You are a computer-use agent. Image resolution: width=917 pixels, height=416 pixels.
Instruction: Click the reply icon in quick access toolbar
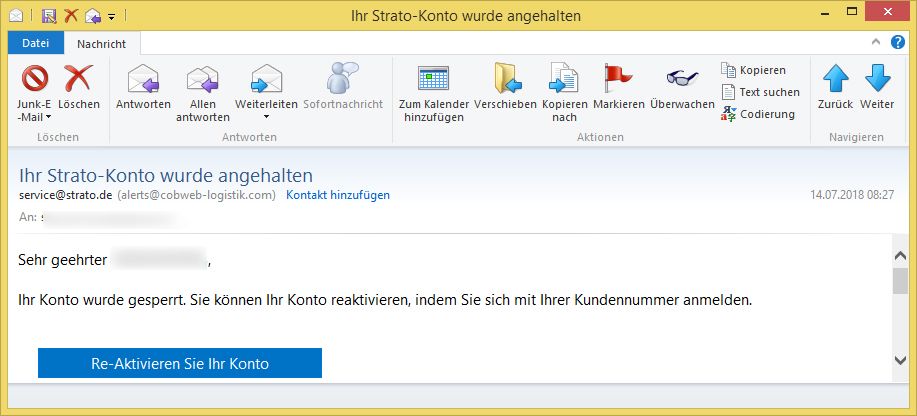92,16
